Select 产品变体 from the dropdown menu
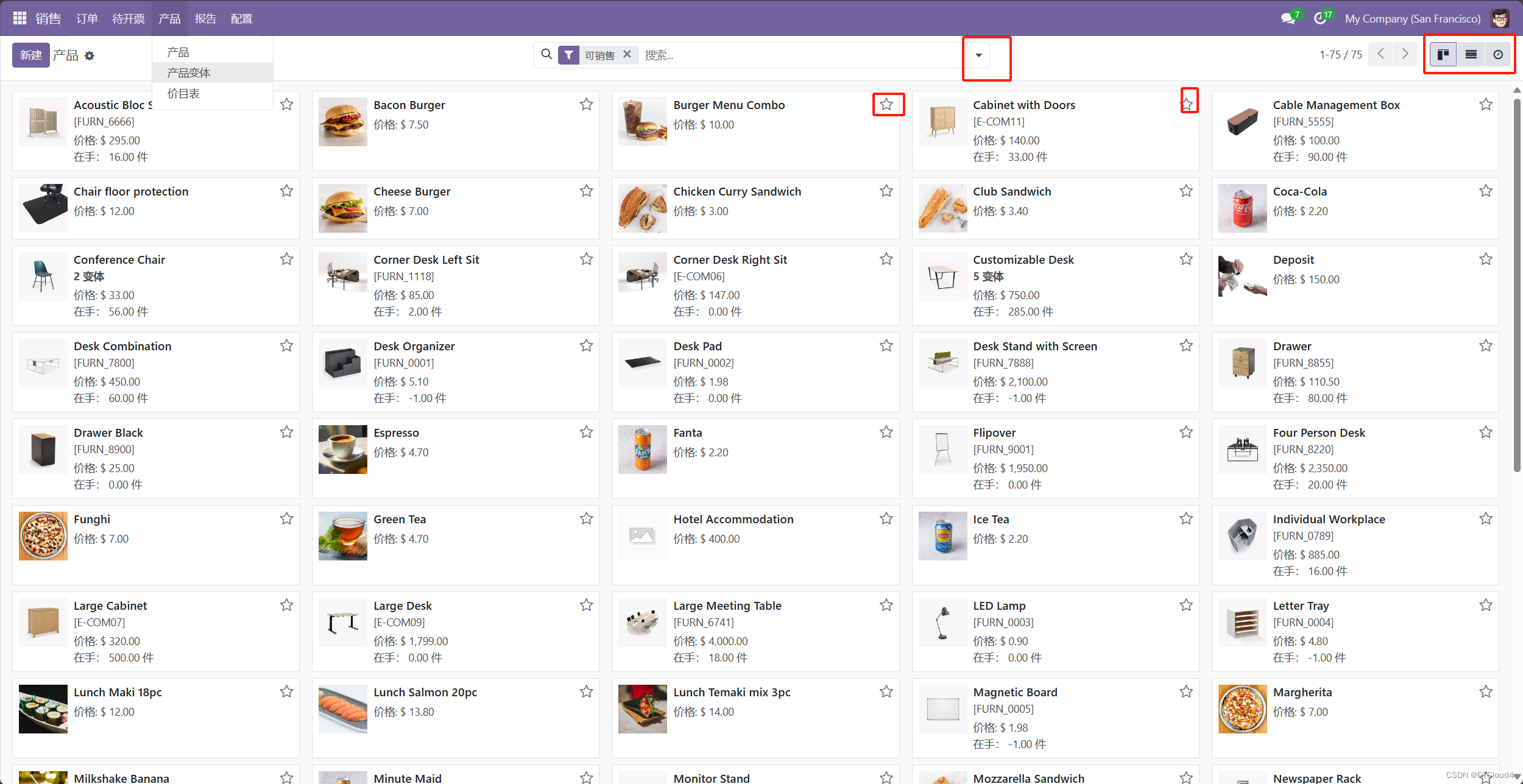This screenshot has height=784, width=1523. click(x=189, y=72)
